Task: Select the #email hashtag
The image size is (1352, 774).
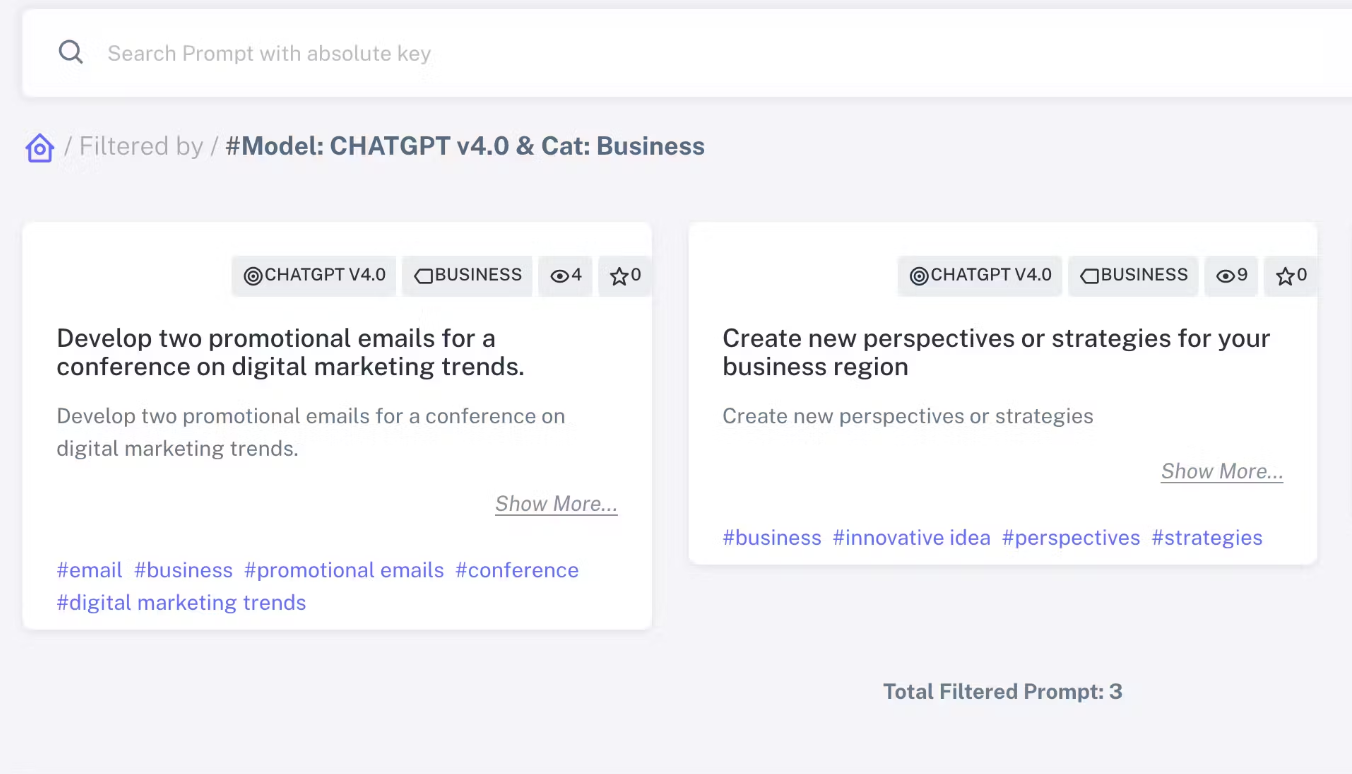Action: point(89,570)
